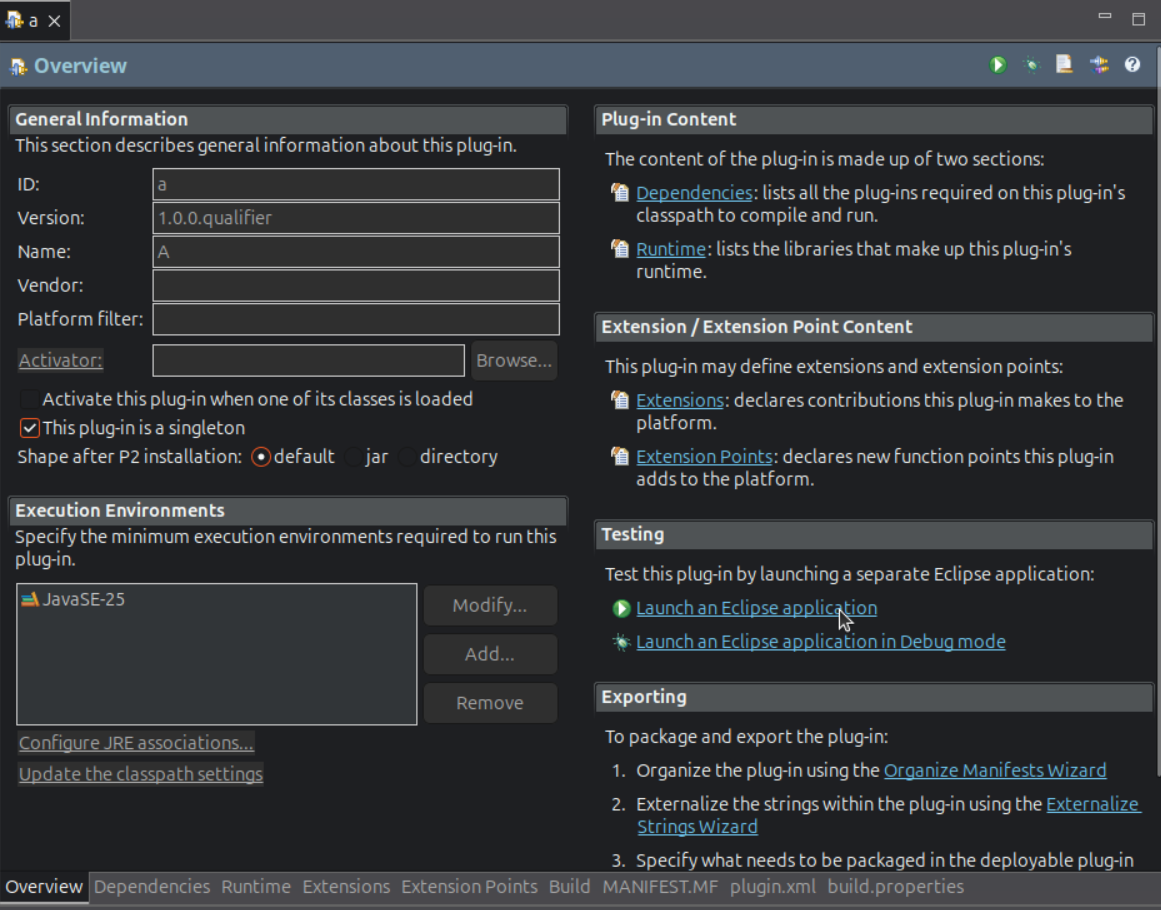The image size is (1161, 910).
Task: Open Configure JRE associations link
Action: point(136,742)
